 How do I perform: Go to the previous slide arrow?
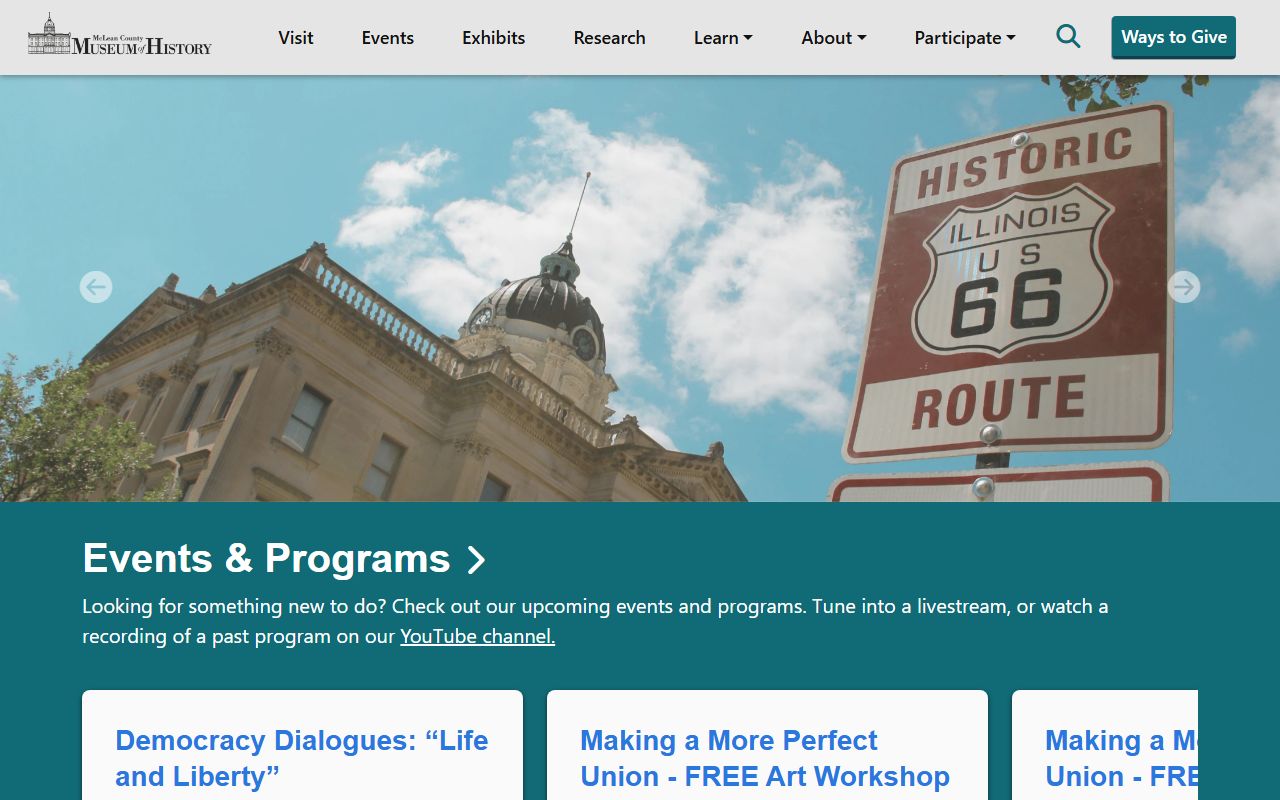(96, 287)
